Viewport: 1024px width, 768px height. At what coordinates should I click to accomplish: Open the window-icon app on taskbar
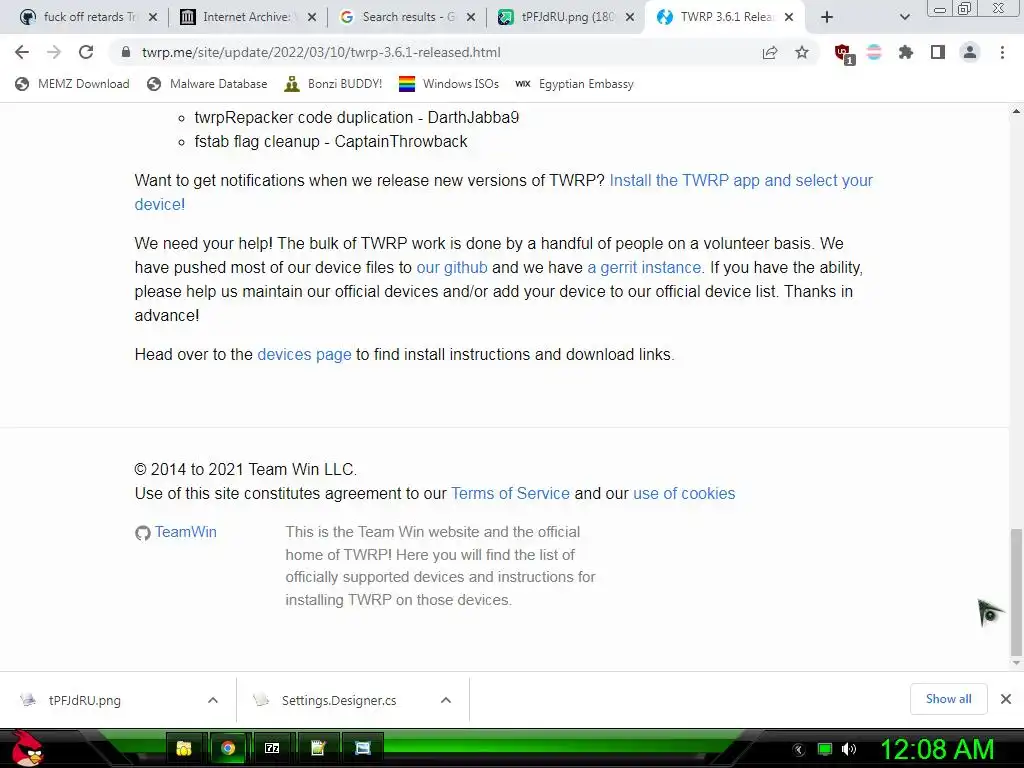pyautogui.click(x=362, y=748)
